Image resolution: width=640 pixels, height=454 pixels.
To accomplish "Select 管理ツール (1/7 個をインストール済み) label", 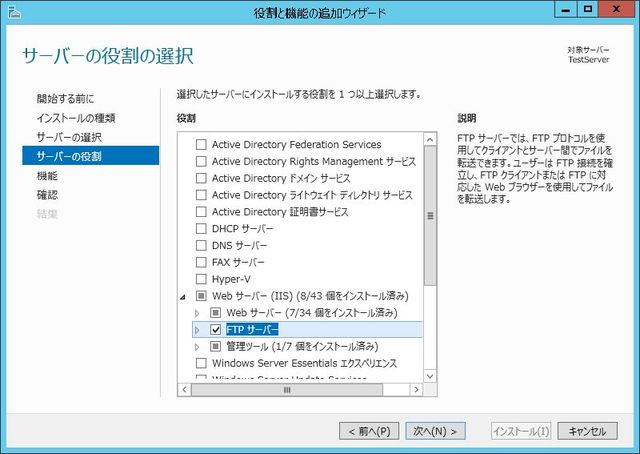I will point(302,347).
